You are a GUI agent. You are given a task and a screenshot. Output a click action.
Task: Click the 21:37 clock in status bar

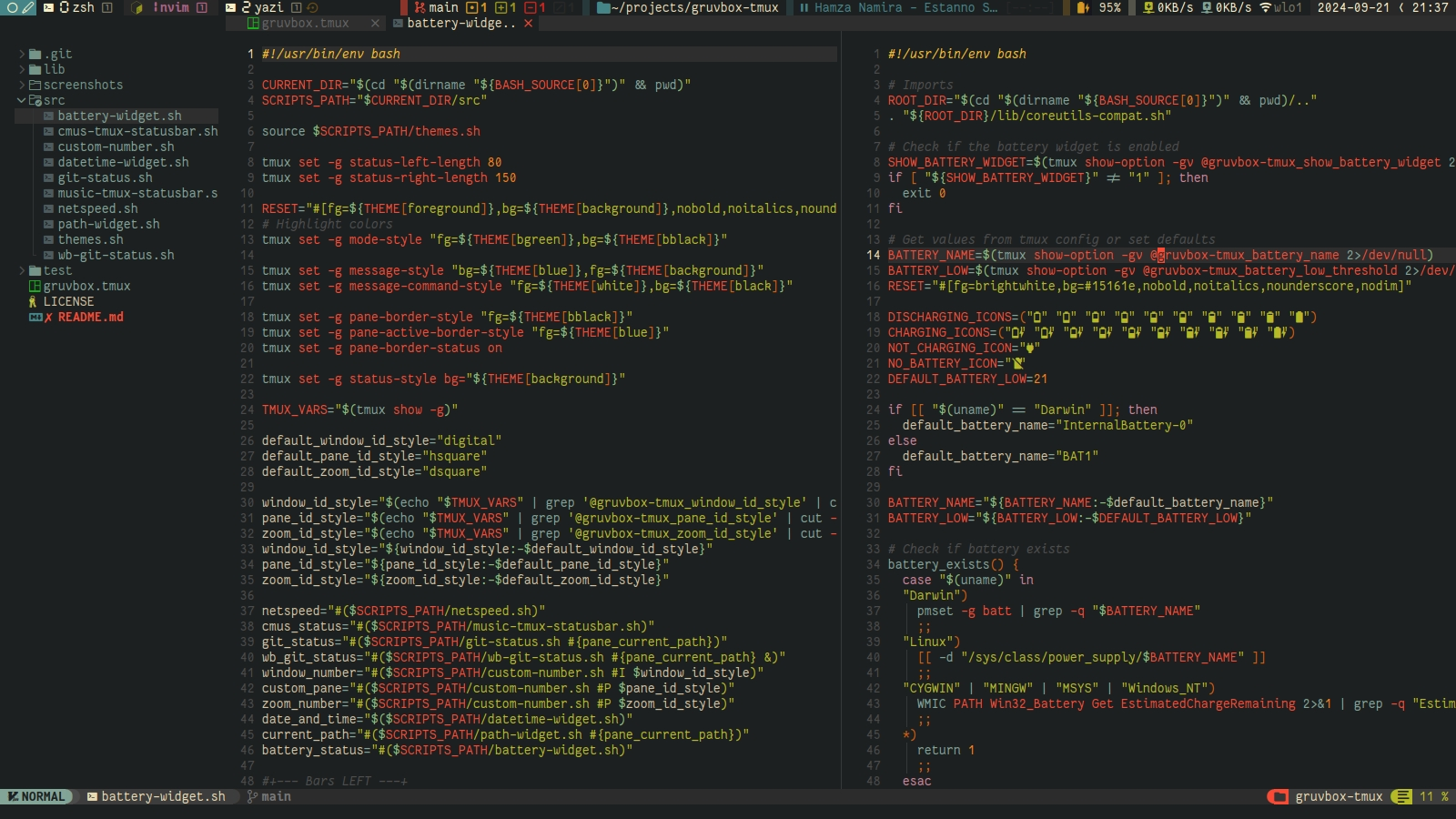1430,7
